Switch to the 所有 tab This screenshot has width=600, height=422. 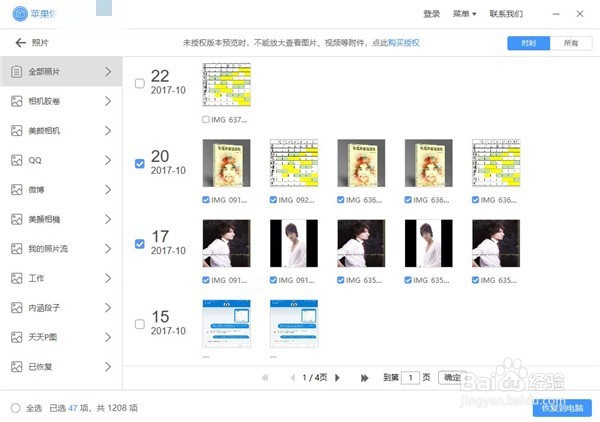[x=571, y=43]
